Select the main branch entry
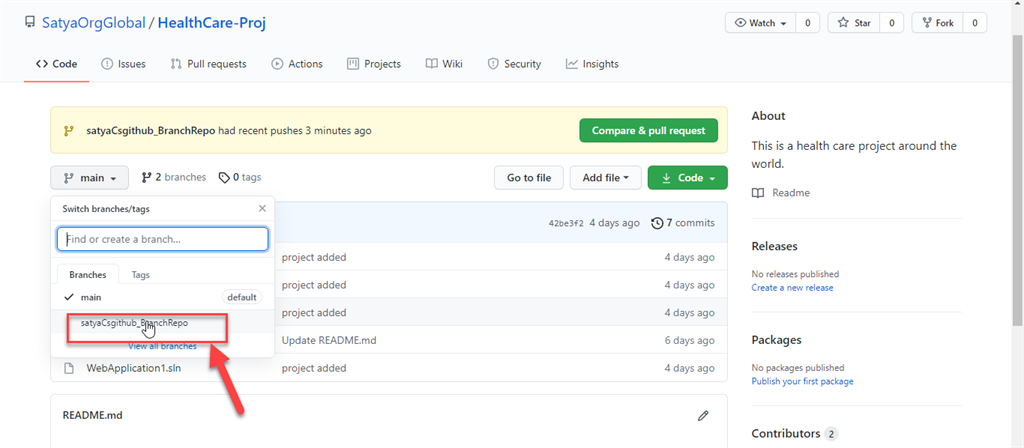 click(x=163, y=297)
